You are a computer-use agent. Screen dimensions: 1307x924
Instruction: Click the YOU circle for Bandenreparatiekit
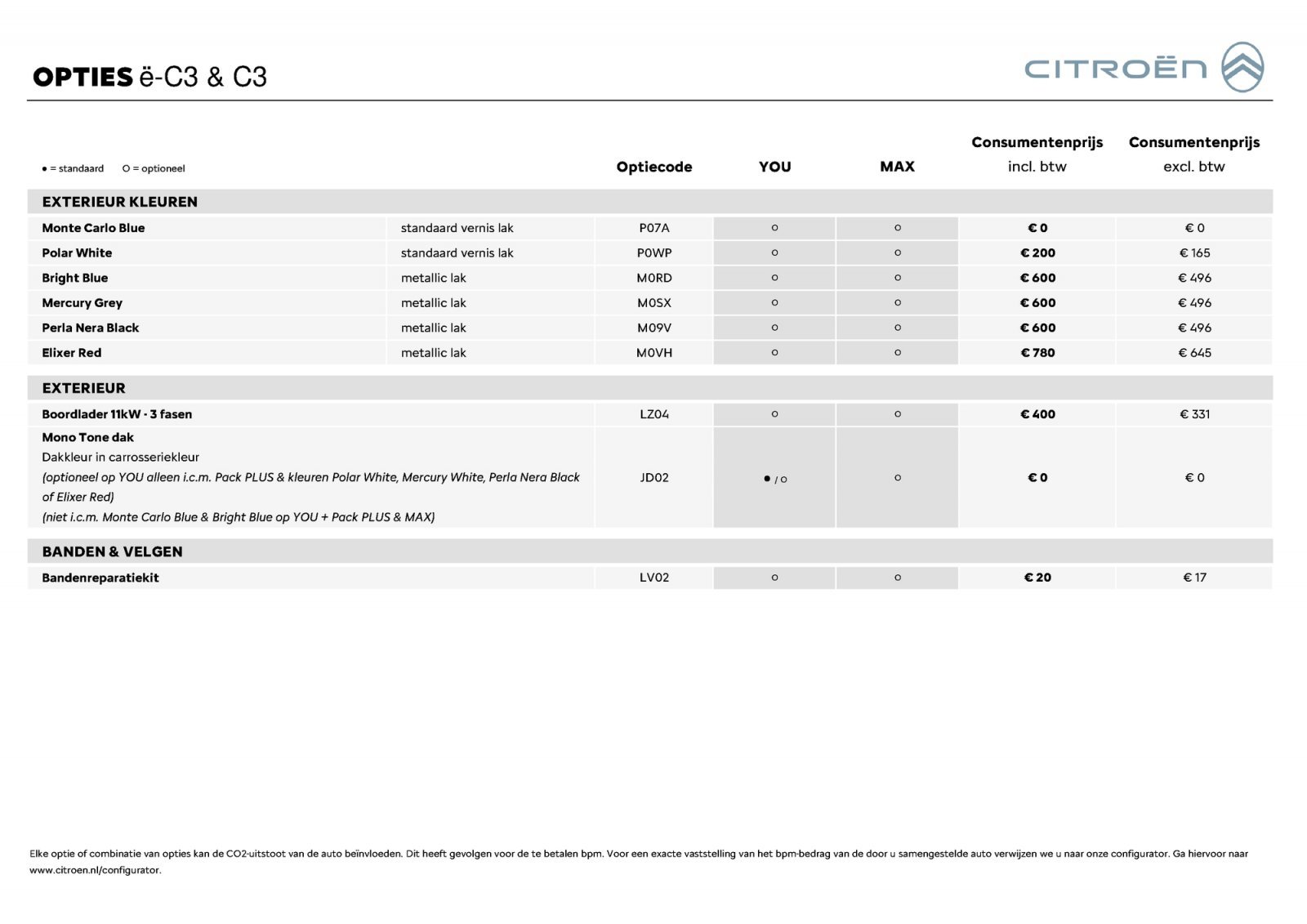click(x=774, y=578)
